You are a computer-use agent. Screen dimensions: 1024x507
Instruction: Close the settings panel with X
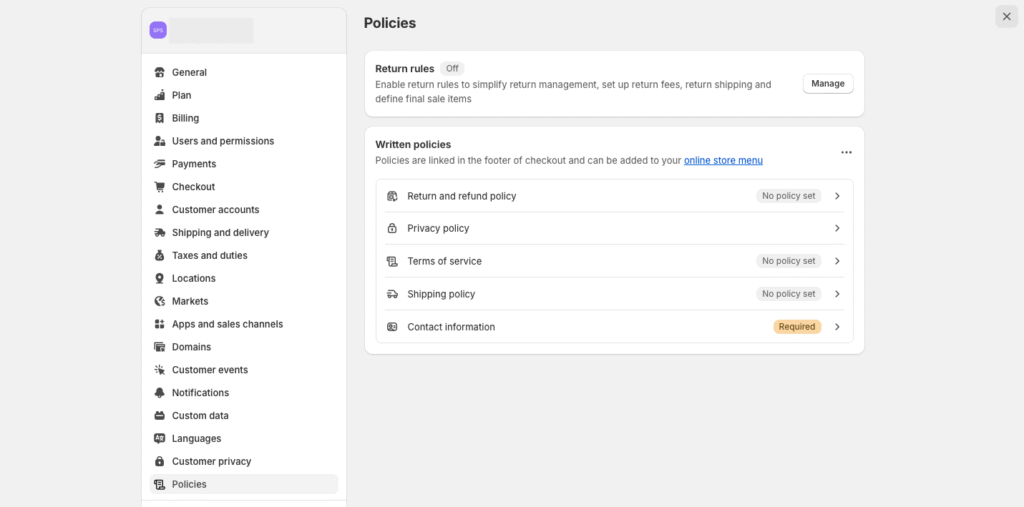pos(1006,16)
